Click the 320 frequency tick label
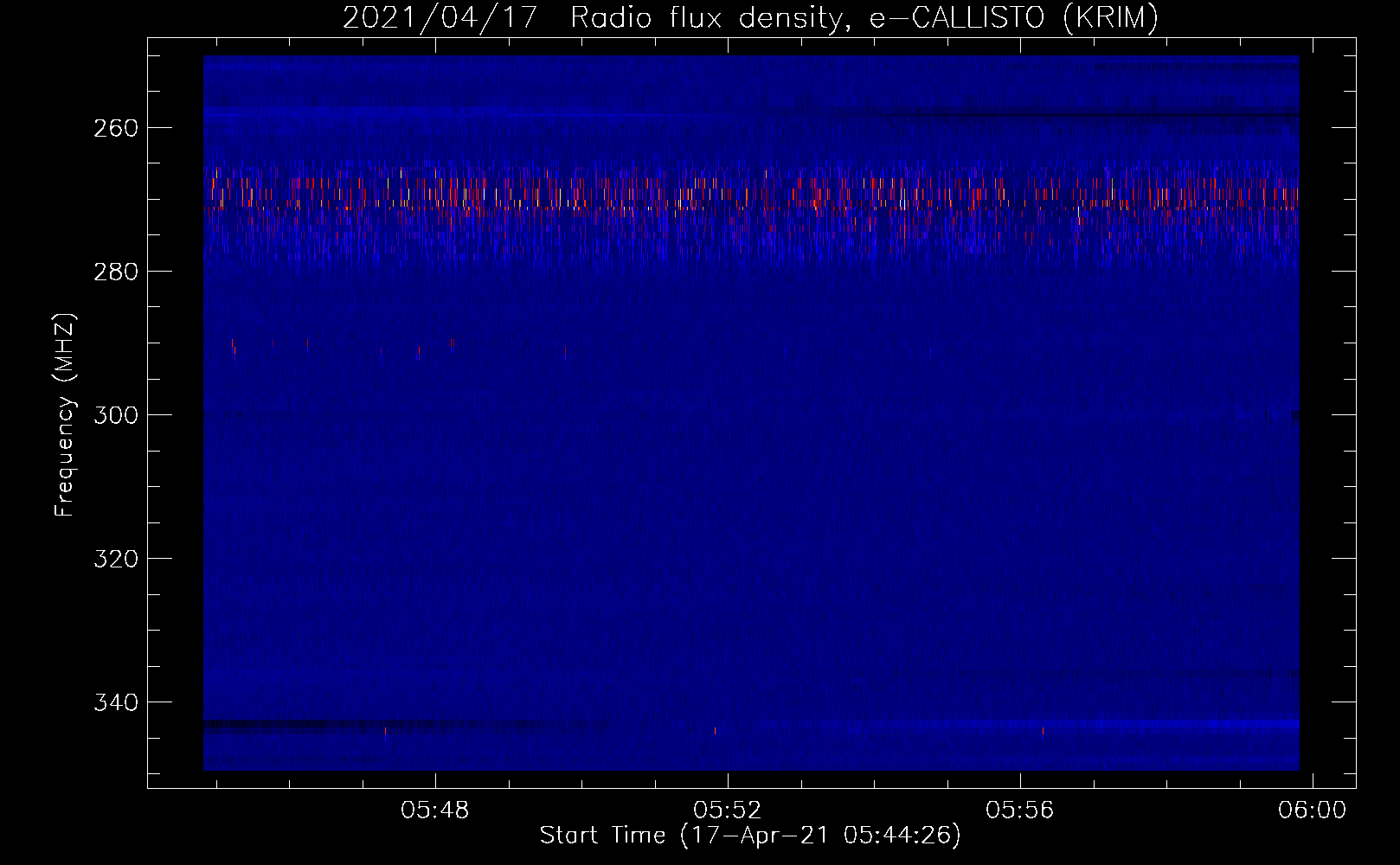This screenshot has width=1400, height=865. pos(116,559)
